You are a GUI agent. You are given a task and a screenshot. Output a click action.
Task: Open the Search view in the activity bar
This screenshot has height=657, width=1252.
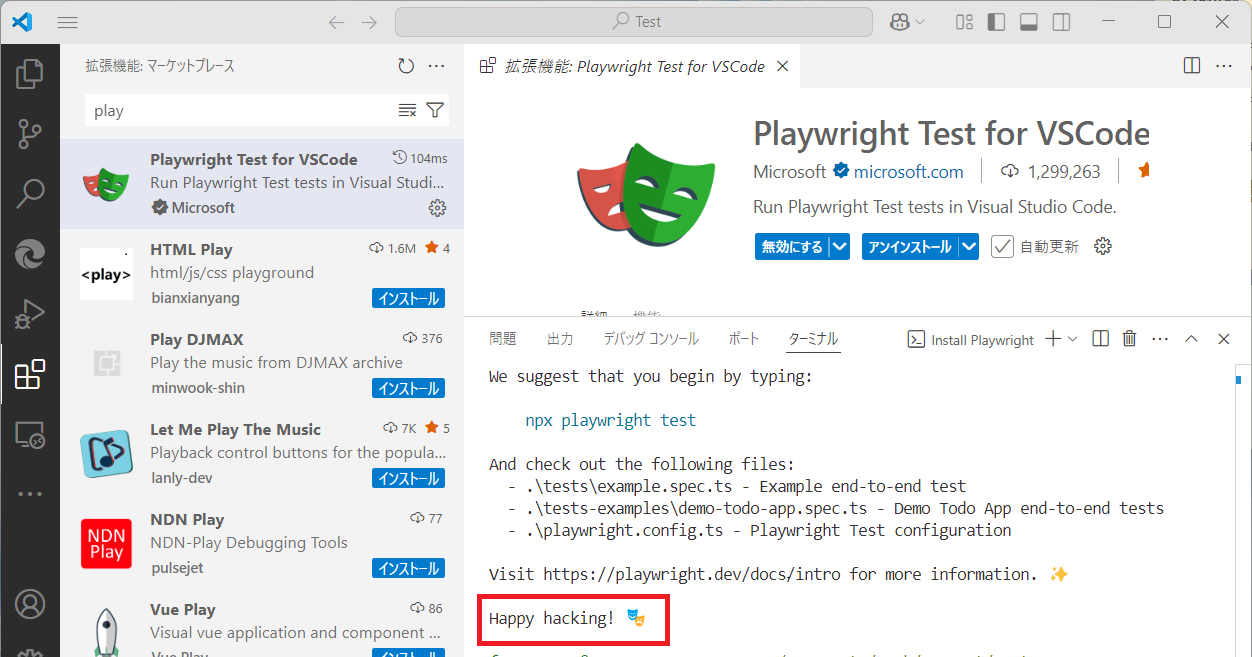[x=30, y=193]
